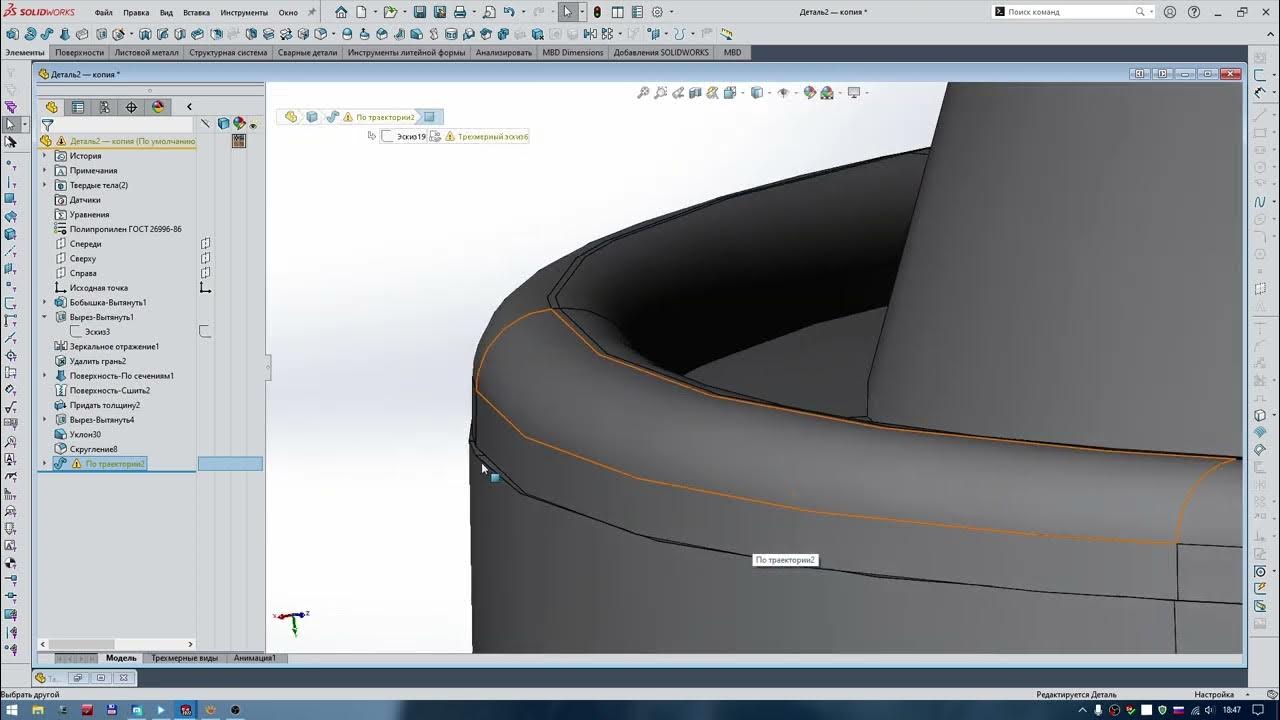
Task: Open the Вставка menu
Action: [x=197, y=13]
